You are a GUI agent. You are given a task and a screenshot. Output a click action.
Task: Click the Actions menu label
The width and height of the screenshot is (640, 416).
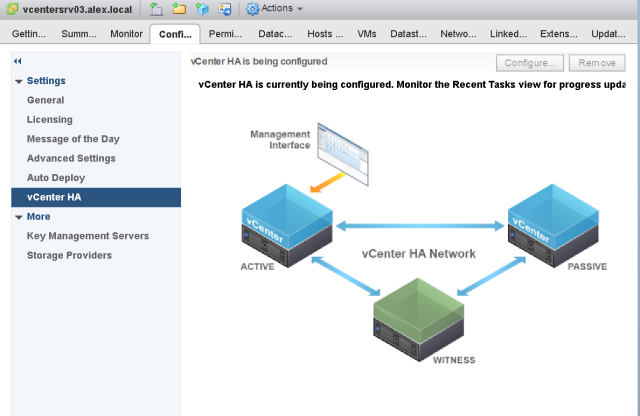[x=277, y=8]
